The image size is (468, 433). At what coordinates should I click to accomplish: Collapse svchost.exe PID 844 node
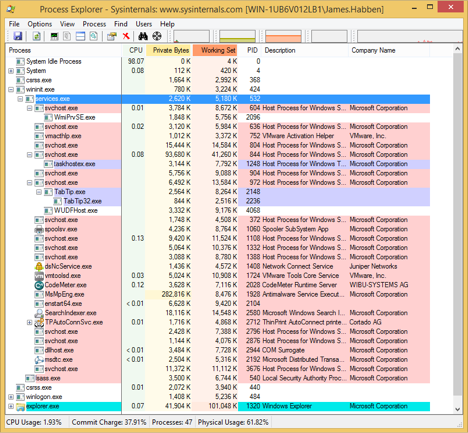click(x=30, y=155)
